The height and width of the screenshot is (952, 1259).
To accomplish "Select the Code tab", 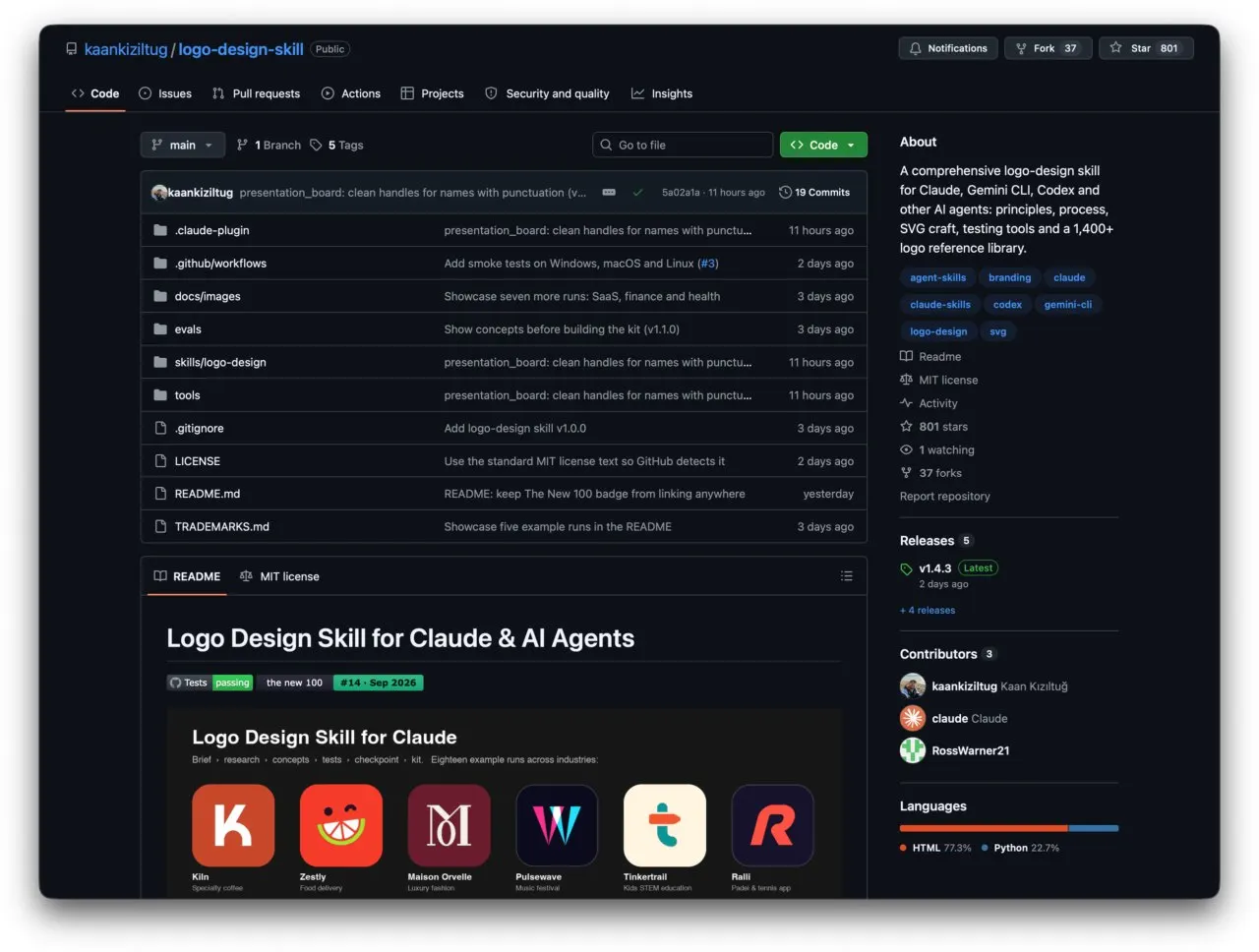I will (95, 93).
